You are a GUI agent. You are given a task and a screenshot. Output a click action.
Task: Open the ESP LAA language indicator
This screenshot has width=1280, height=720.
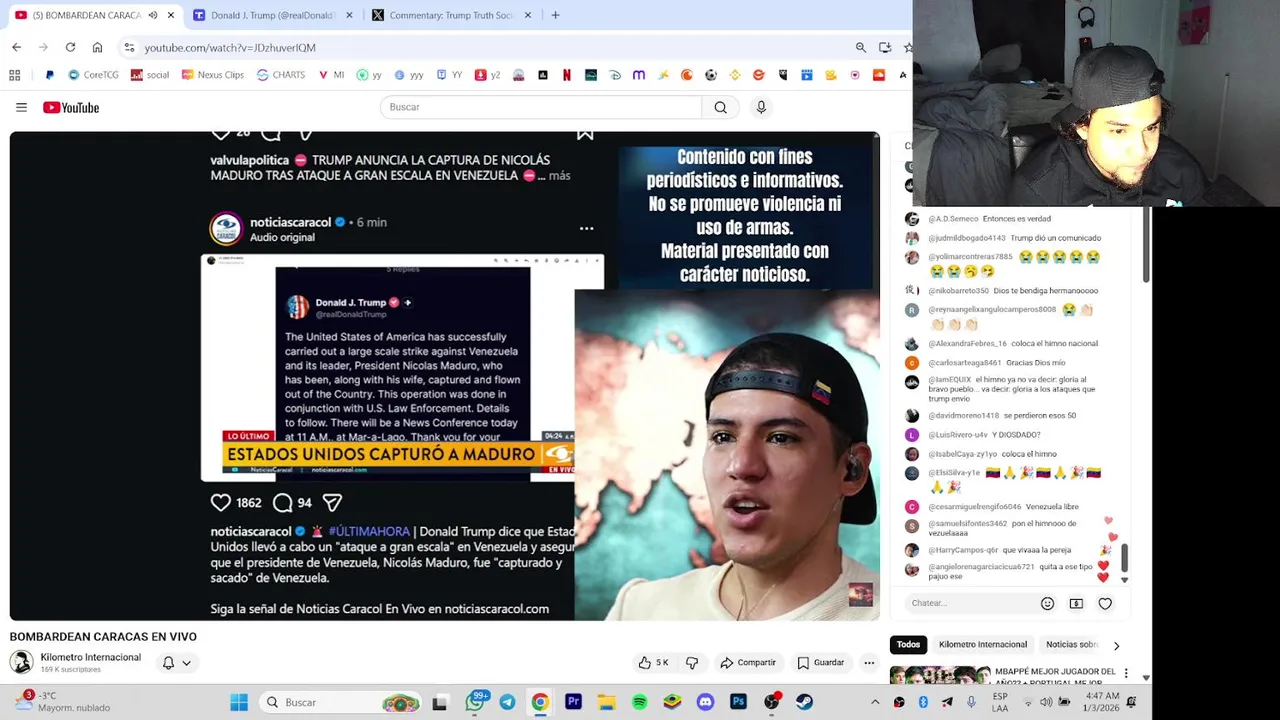coord(1000,702)
